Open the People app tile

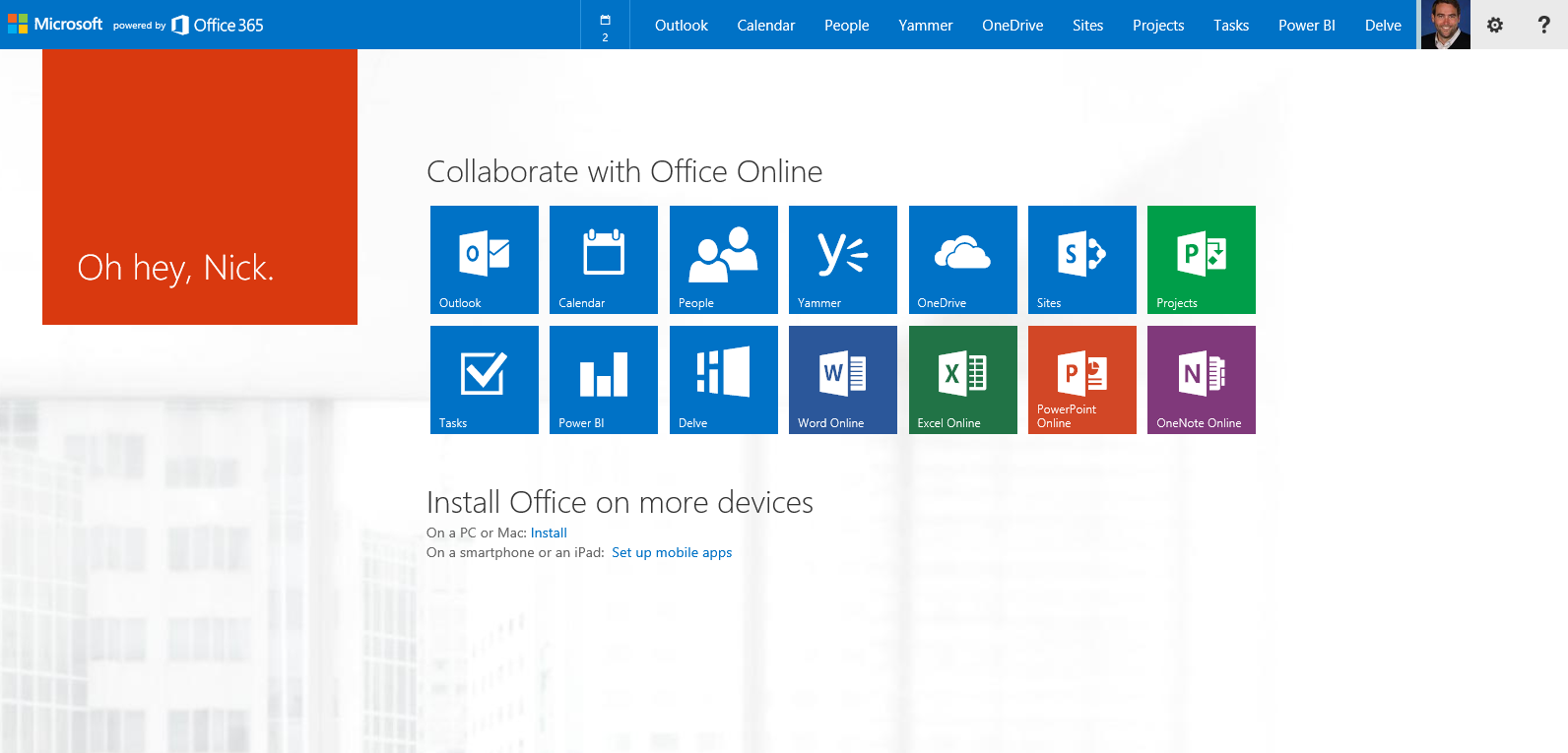[724, 260]
